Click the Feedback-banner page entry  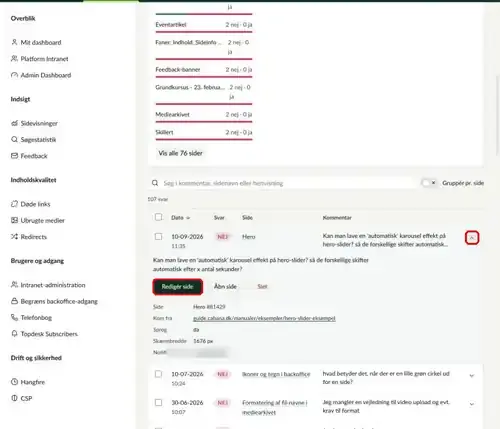(x=178, y=70)
